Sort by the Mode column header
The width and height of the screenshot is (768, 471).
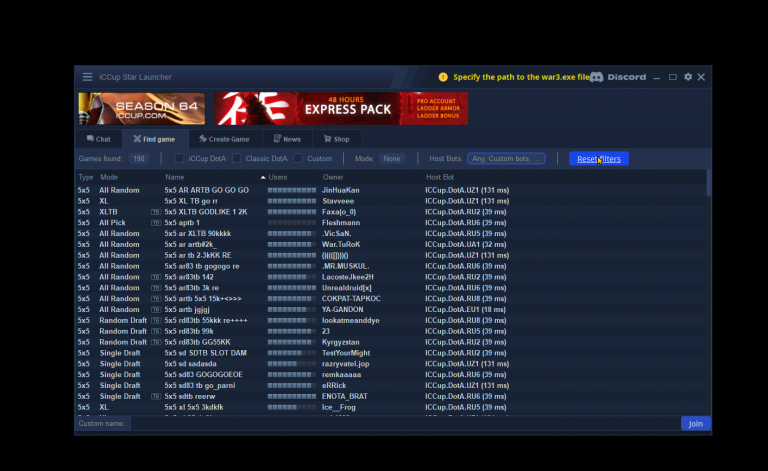point(109,177)
